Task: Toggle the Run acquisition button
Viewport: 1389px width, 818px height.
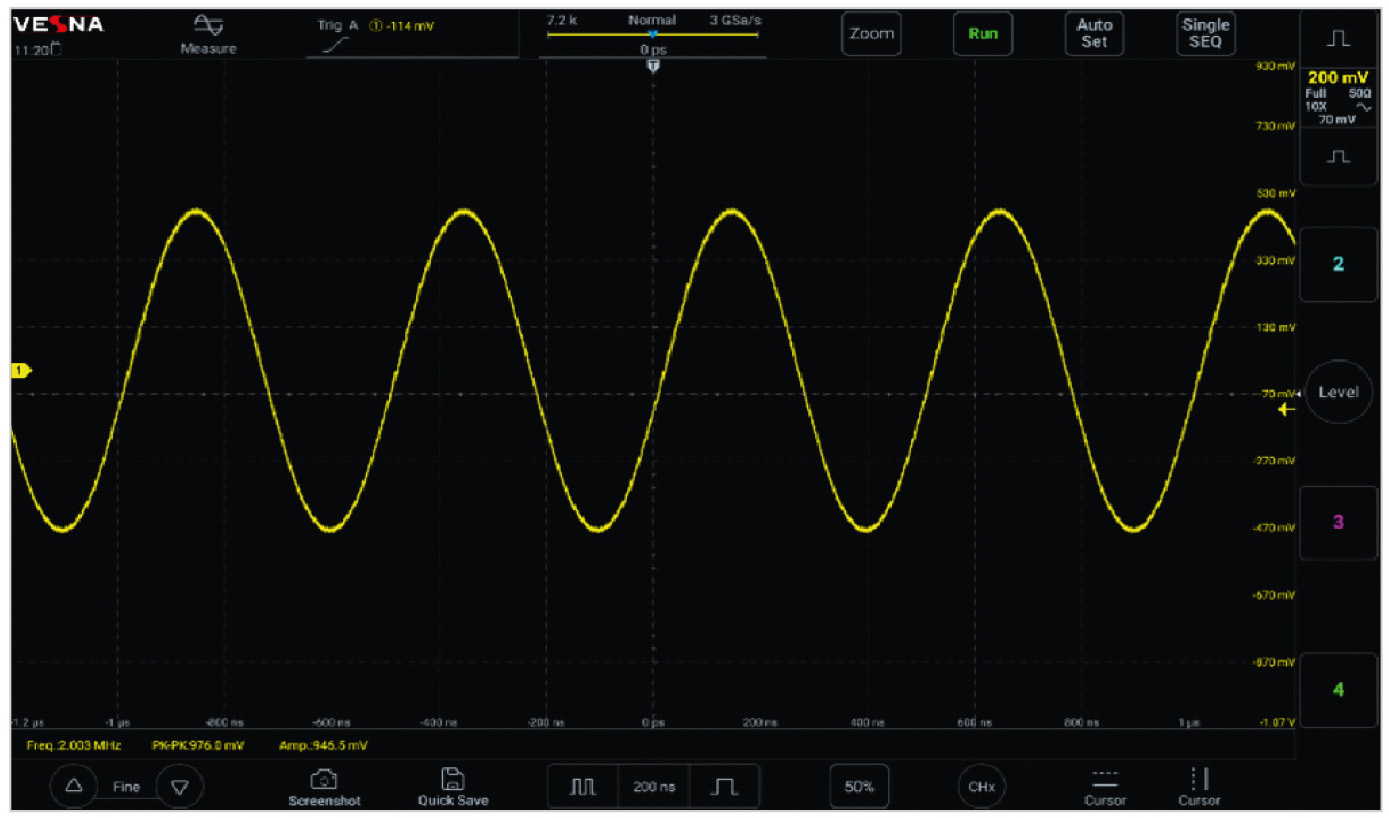Action: 983,34
